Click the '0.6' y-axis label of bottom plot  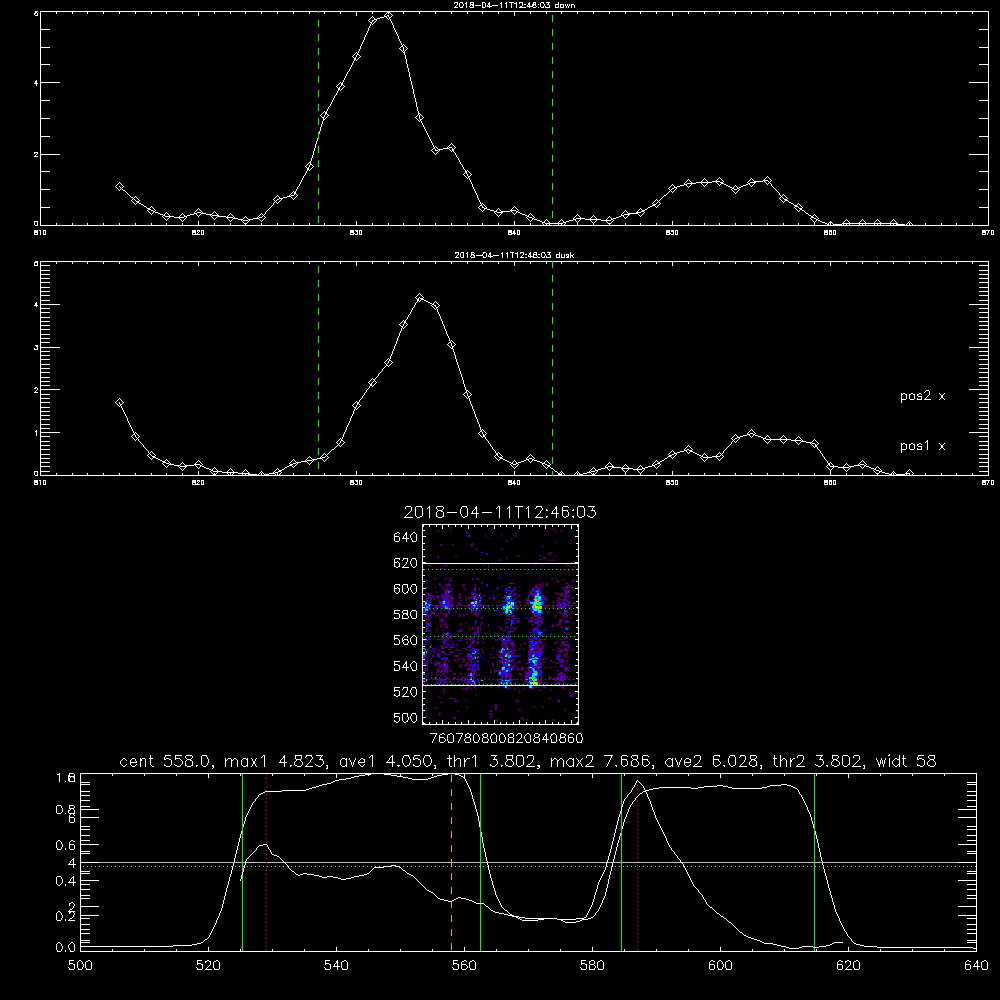tap(66, 845)
